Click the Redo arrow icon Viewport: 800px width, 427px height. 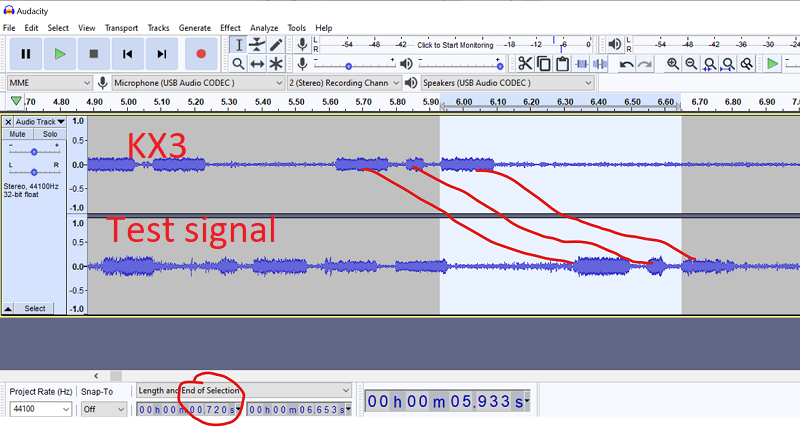point(645,64)
